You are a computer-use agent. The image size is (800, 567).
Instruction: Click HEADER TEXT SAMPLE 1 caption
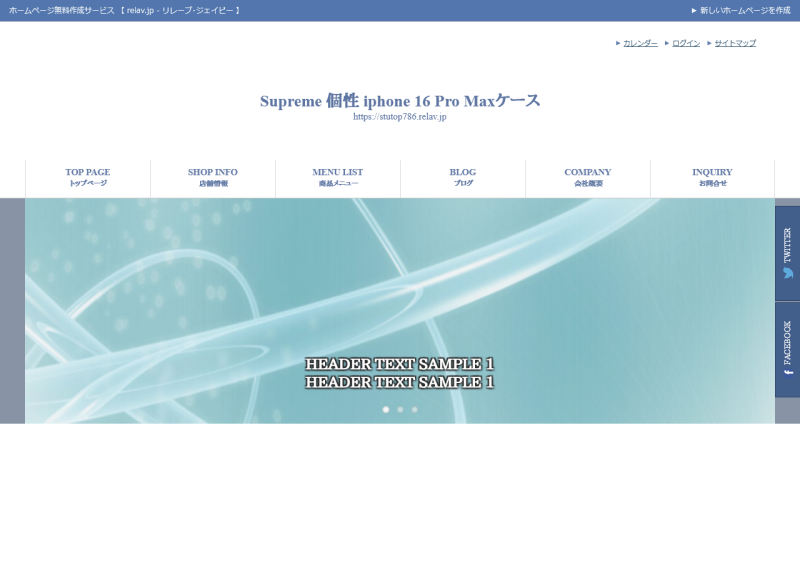[x=400, y=373]
